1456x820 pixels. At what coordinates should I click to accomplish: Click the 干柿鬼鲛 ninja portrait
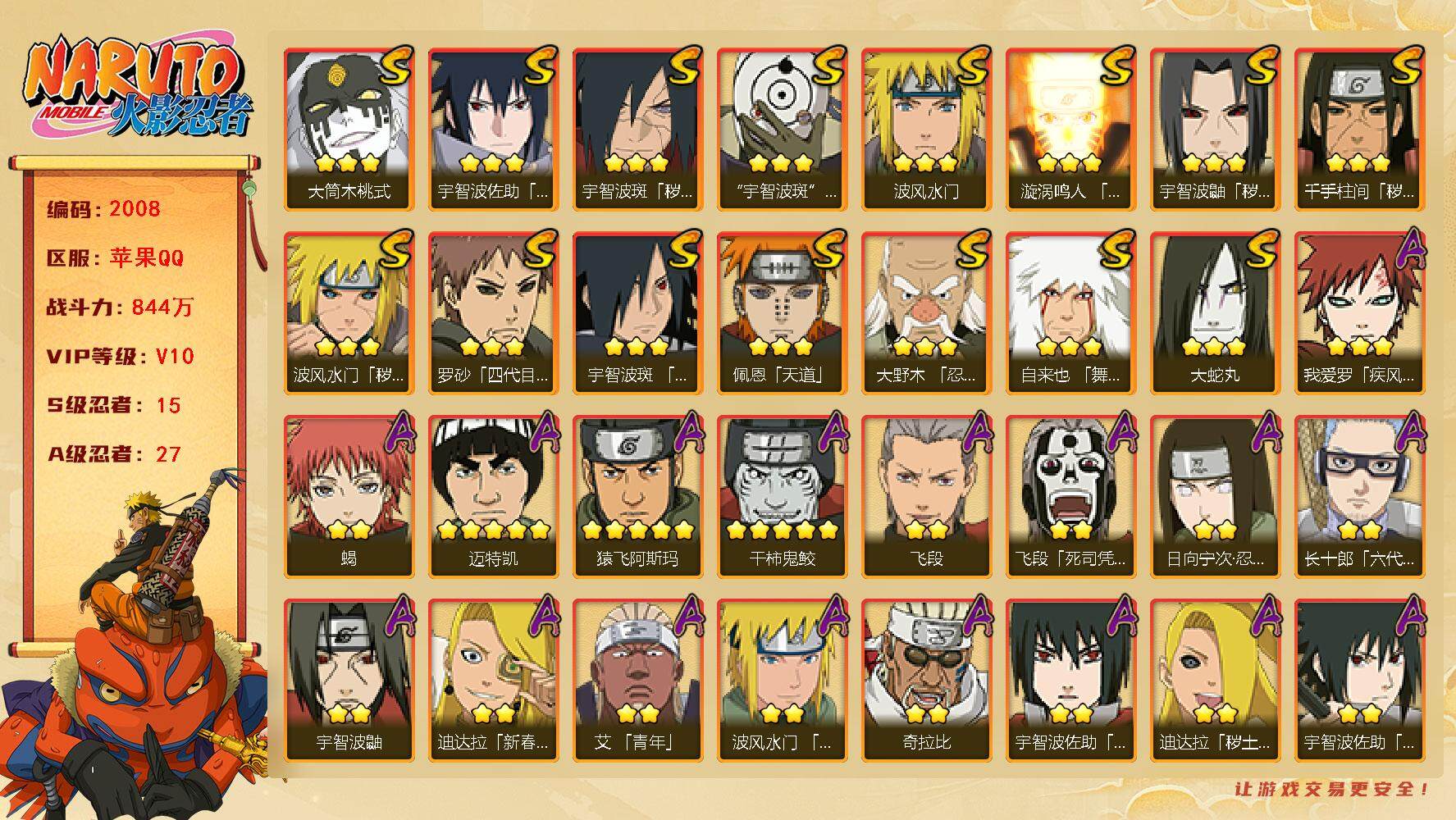[782, 497]
